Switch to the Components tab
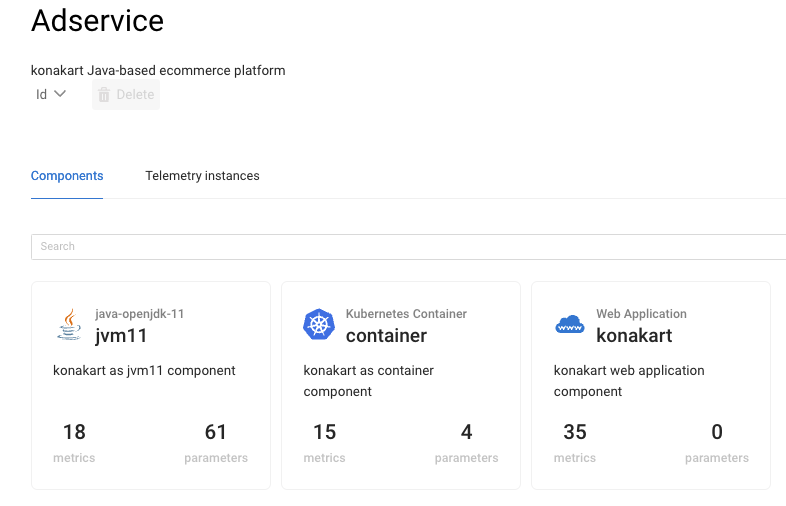This screenshot has width=786, height=506. click(67, 176)
